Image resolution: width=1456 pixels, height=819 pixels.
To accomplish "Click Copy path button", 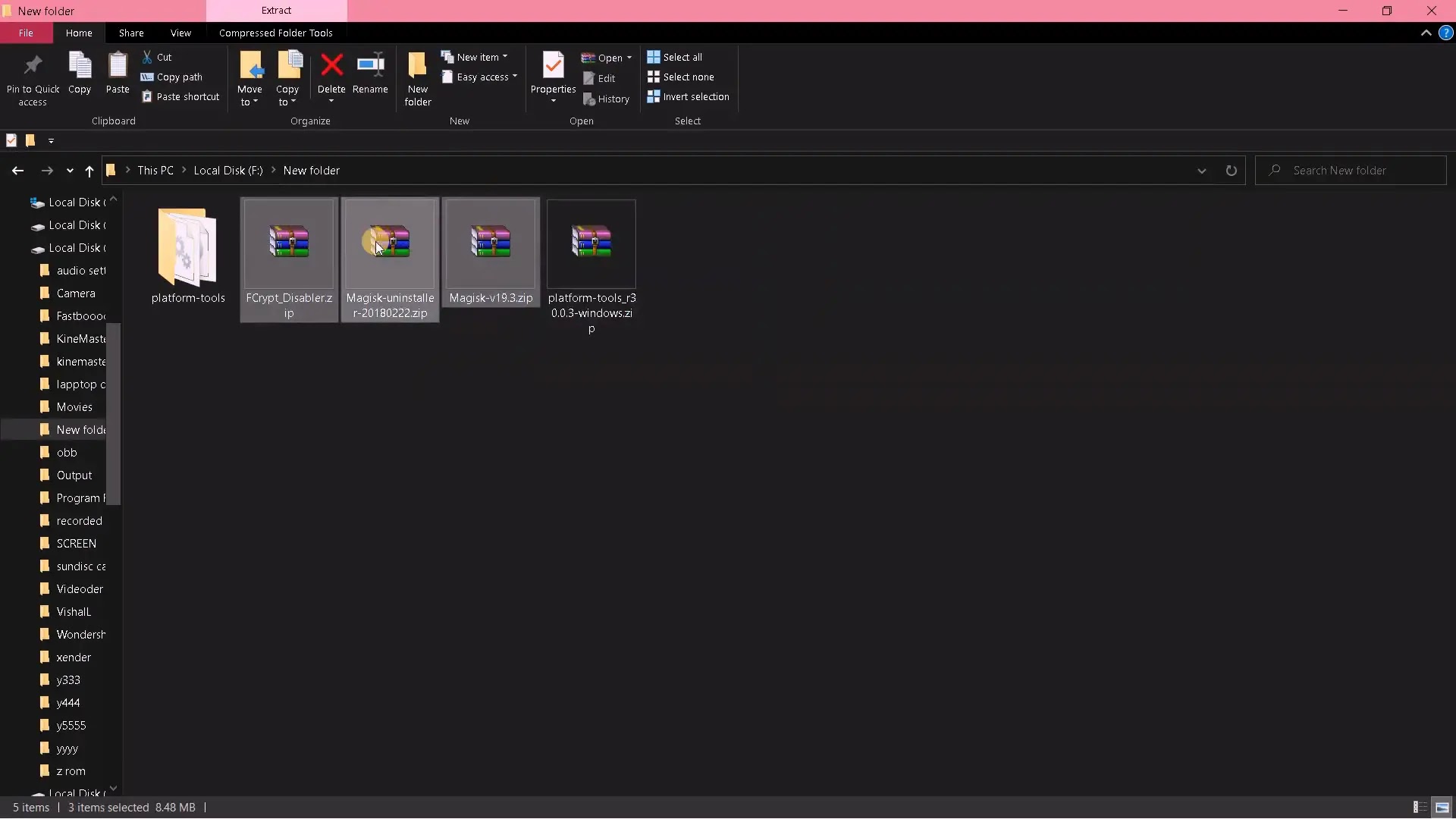I will tap(172, 77).
